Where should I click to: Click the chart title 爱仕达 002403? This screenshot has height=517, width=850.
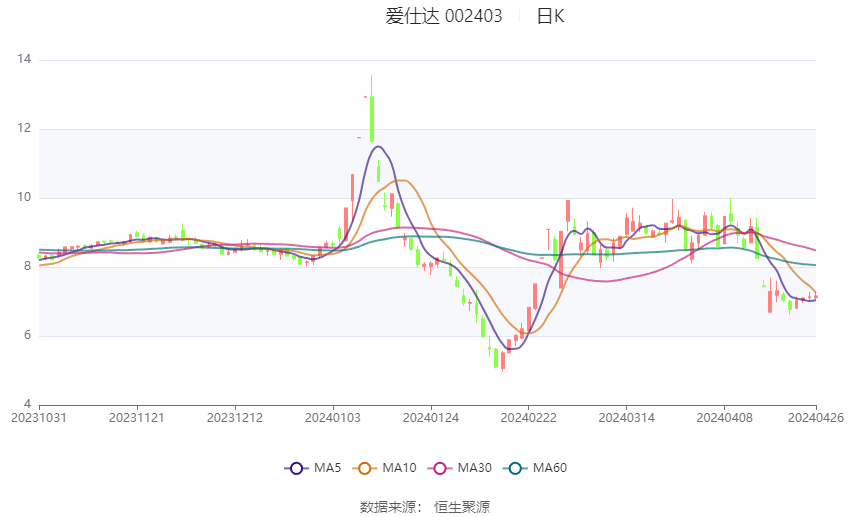pyautogui.click(x=444, y=16)
